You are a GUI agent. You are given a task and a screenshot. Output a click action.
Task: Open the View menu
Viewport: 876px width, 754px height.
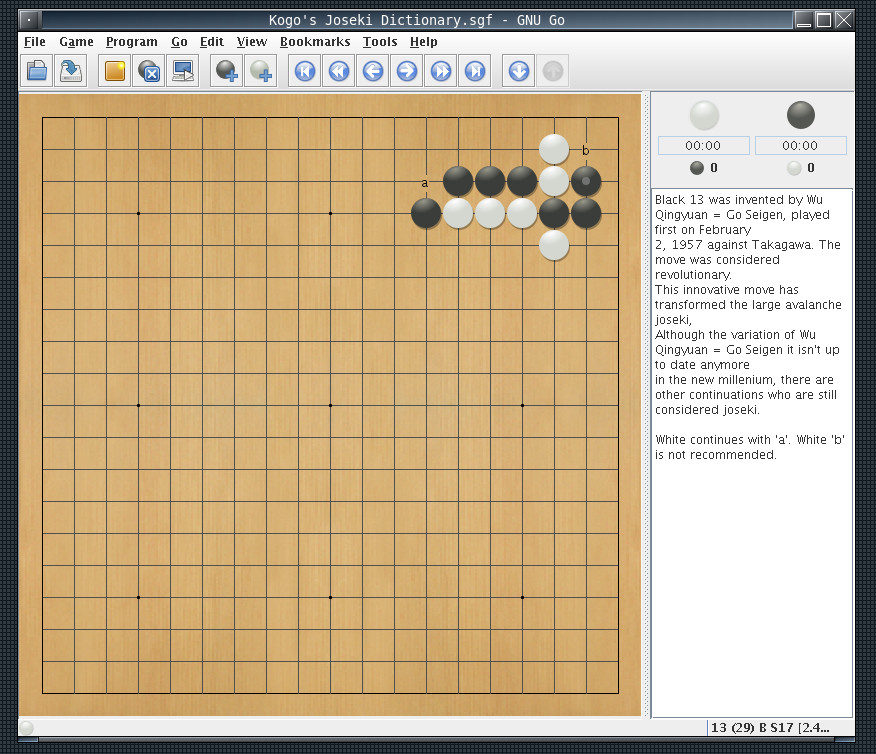click(252, 42)
